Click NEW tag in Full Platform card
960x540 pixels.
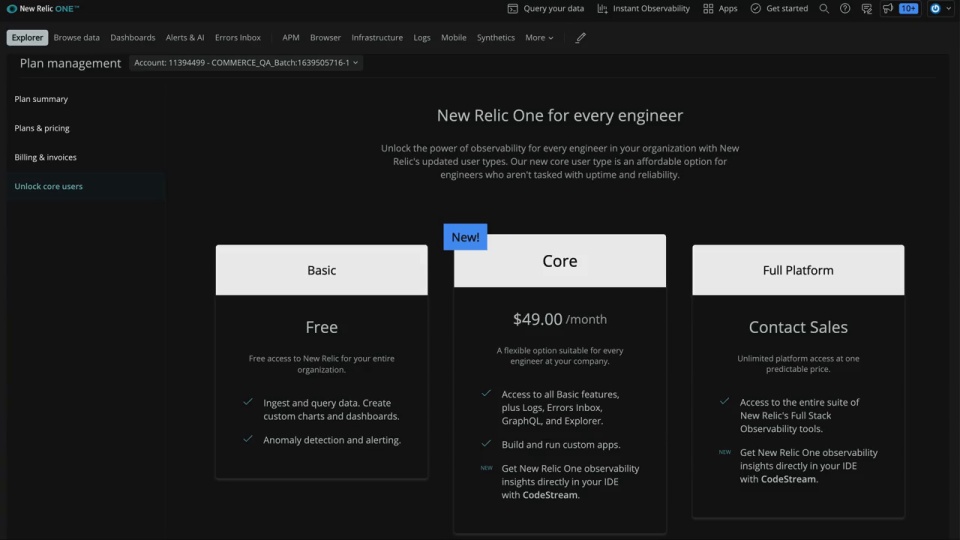coord(724,452)
